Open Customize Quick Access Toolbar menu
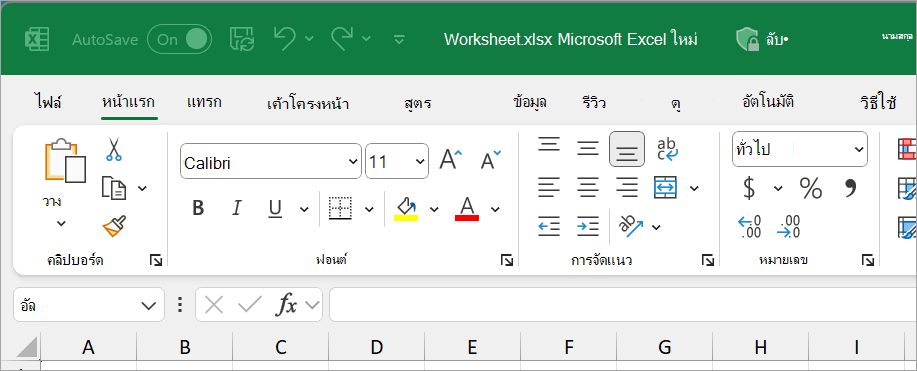This screenshot has height=371, width=917. click(399, 39)
